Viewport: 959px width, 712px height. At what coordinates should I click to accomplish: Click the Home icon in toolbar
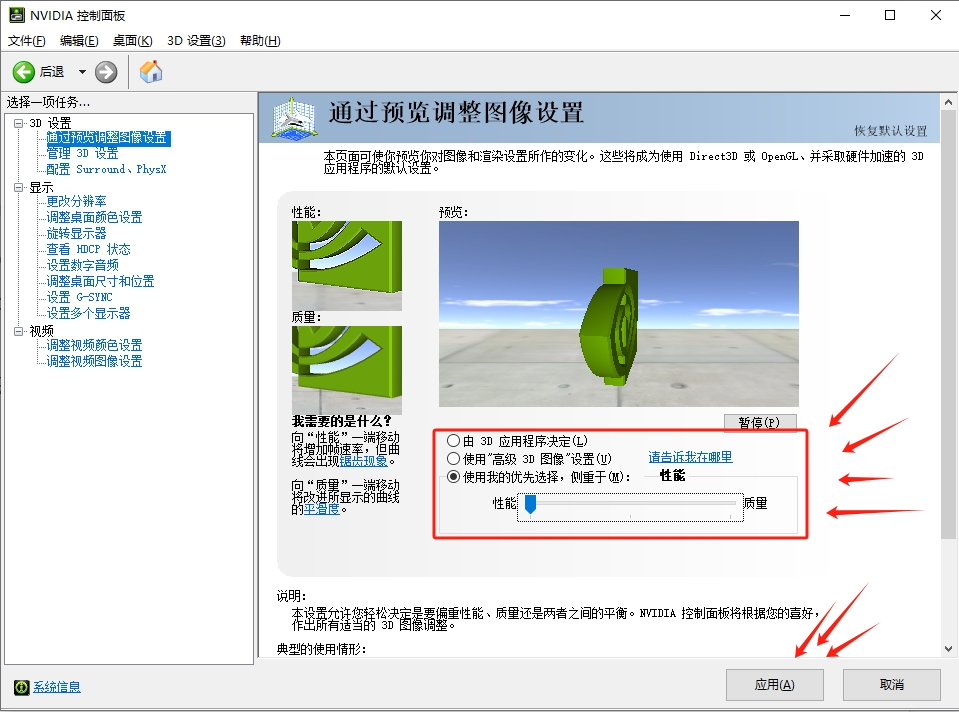point(150,72)
